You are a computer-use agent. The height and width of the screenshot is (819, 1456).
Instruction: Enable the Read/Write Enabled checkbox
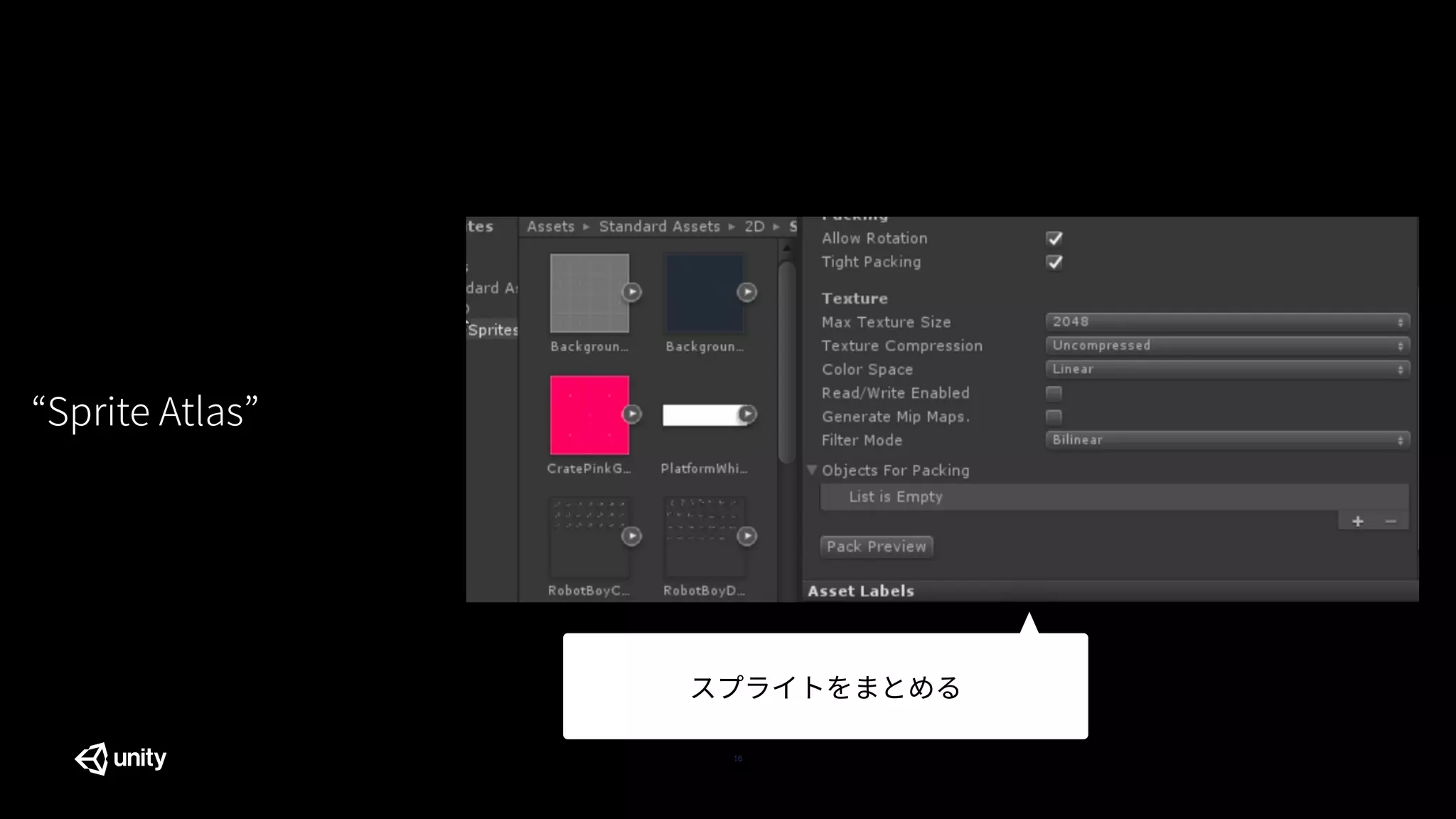1054,393
